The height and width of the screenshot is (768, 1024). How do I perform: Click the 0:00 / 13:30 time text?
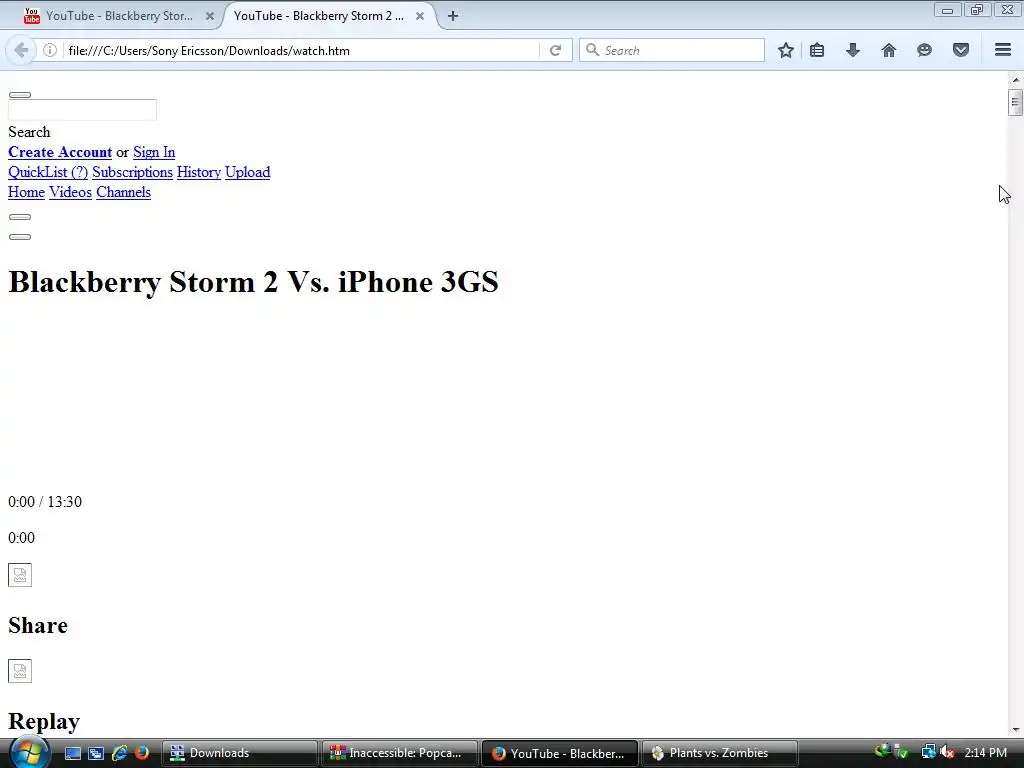click(45, 502)
